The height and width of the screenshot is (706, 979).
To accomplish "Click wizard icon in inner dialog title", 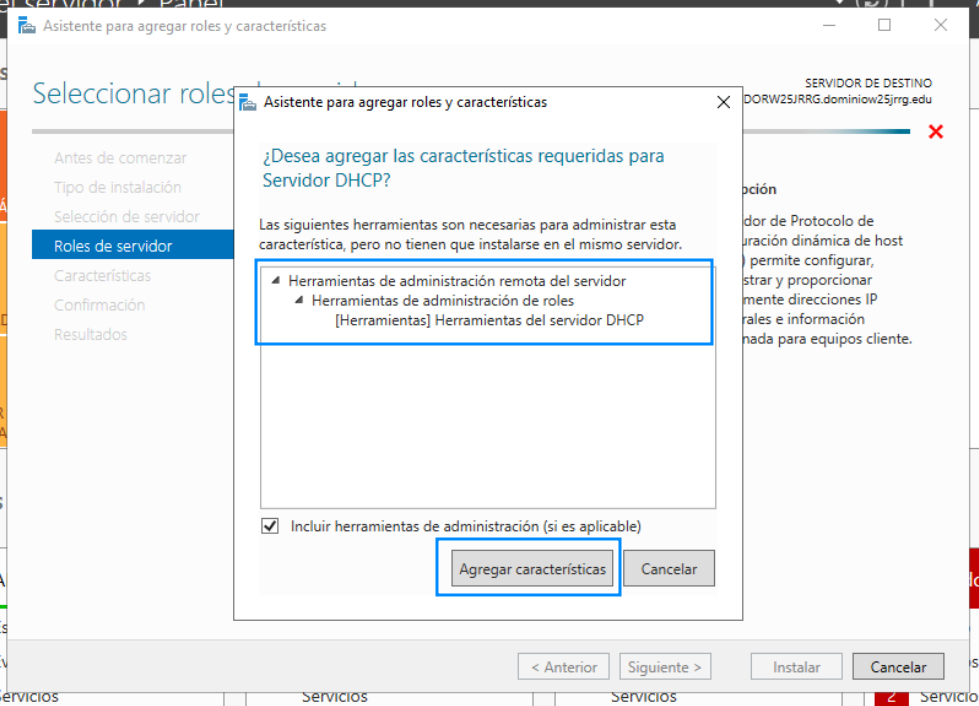I will [x=248, y=102].
